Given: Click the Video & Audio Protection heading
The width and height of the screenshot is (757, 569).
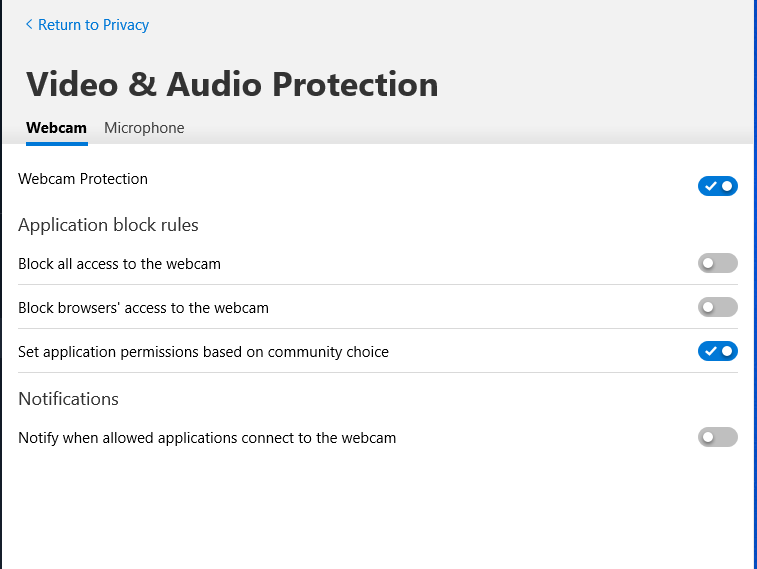Looking at the screenshot, I should pyautogui.click(x=232, y=84).
